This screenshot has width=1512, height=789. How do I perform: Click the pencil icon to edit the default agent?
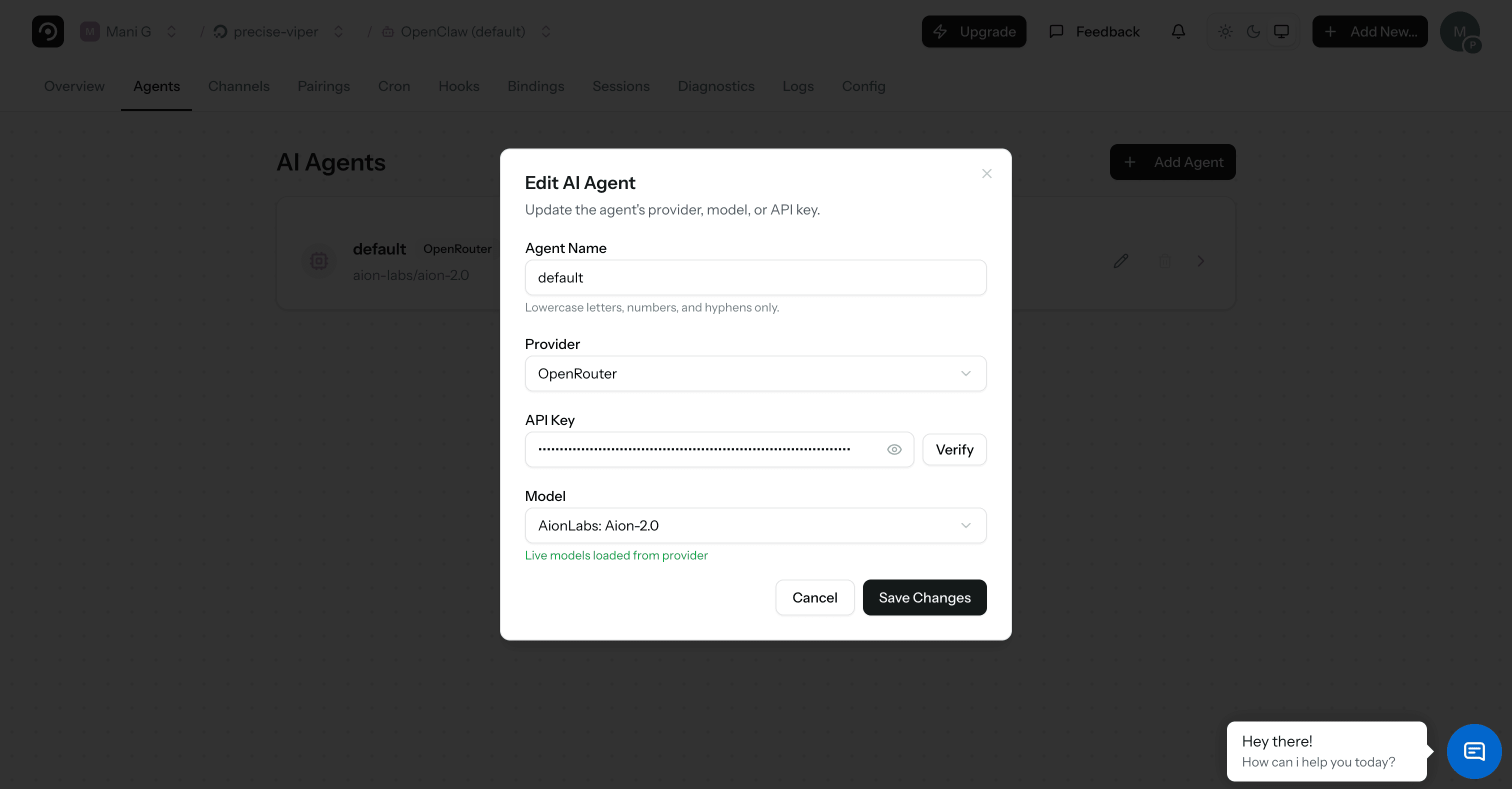point(1120,261)
